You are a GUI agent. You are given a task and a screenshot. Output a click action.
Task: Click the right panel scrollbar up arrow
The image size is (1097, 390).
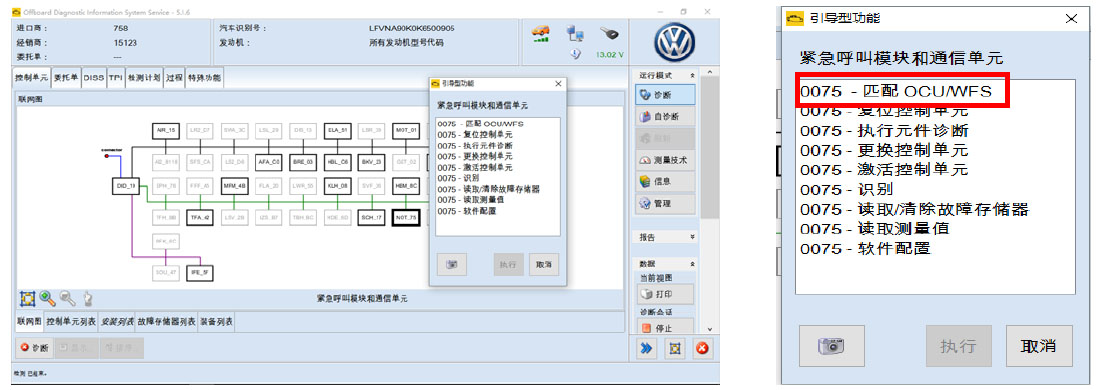click(709, 73)
